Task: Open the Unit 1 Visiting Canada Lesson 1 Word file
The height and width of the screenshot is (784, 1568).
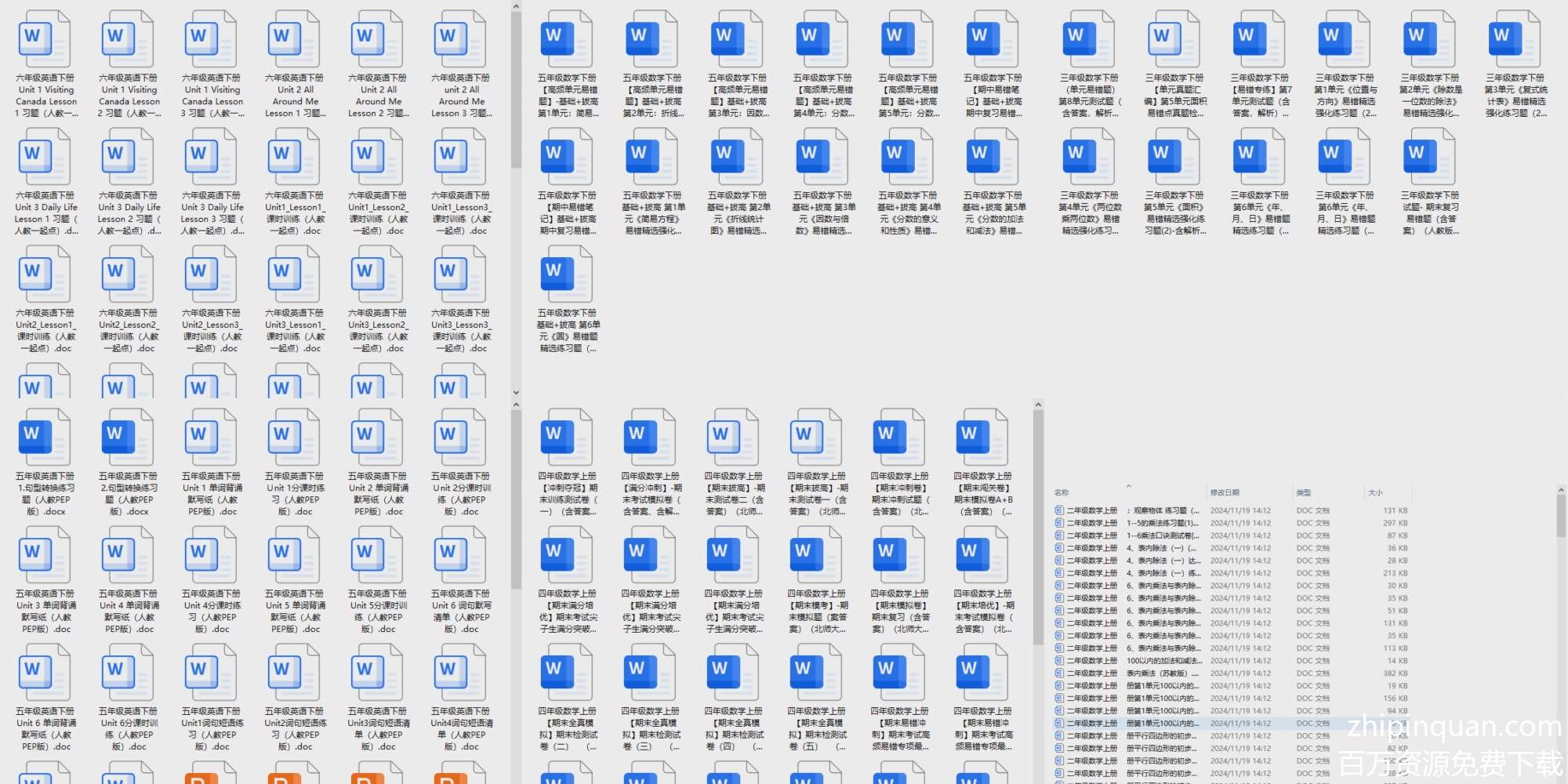Action: click(45, 39)
